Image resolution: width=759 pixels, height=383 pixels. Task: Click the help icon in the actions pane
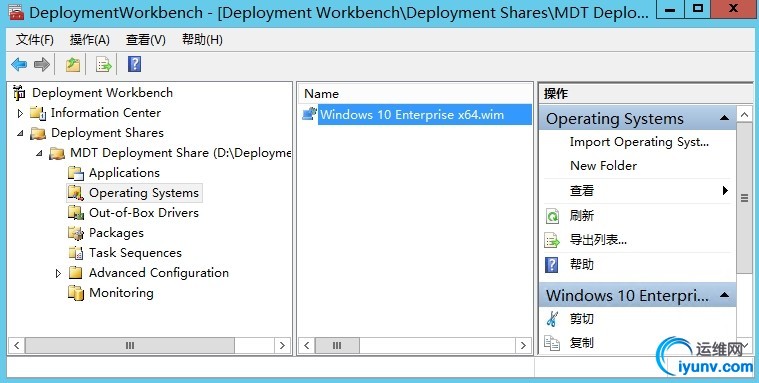[x=552, y=265]
